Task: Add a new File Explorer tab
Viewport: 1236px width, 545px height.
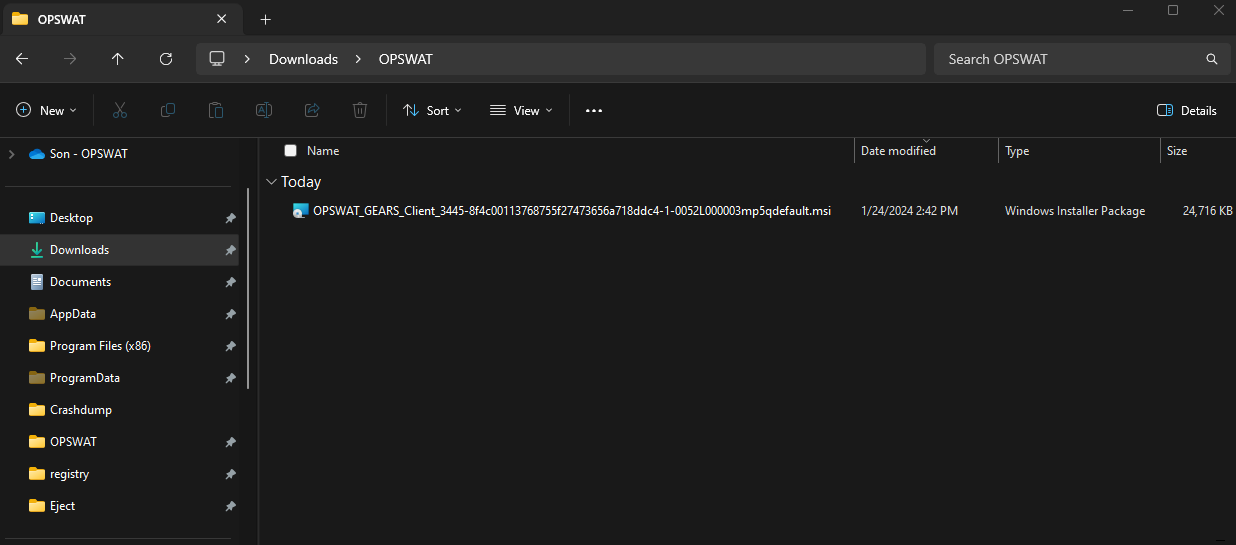Action: click(x=265, y=19)
